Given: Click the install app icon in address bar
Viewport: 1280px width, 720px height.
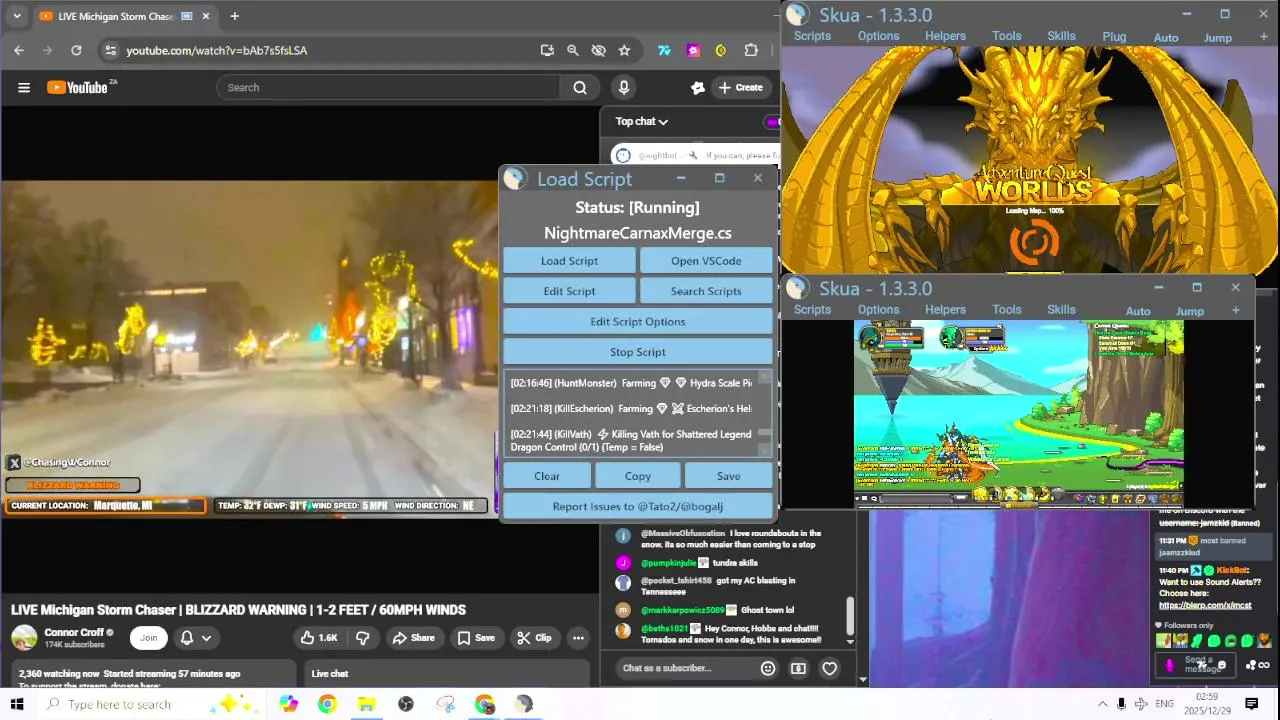Looking at the screenshot, I should pyautogui.click(x=547, y=50).
